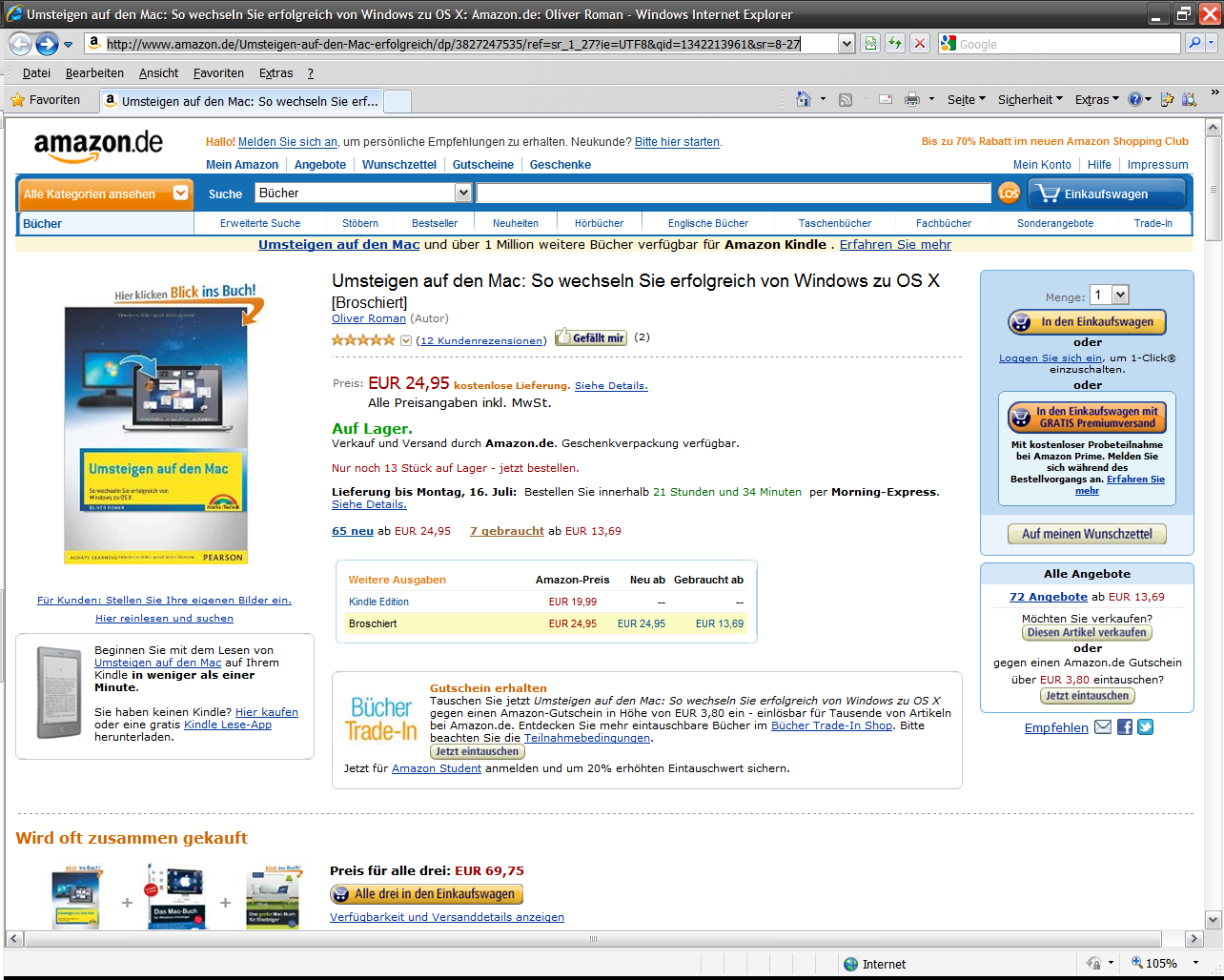This screenshot has width=1224, height=980.
Task: Click the RSS feeds icon
Action: [846, 99]
